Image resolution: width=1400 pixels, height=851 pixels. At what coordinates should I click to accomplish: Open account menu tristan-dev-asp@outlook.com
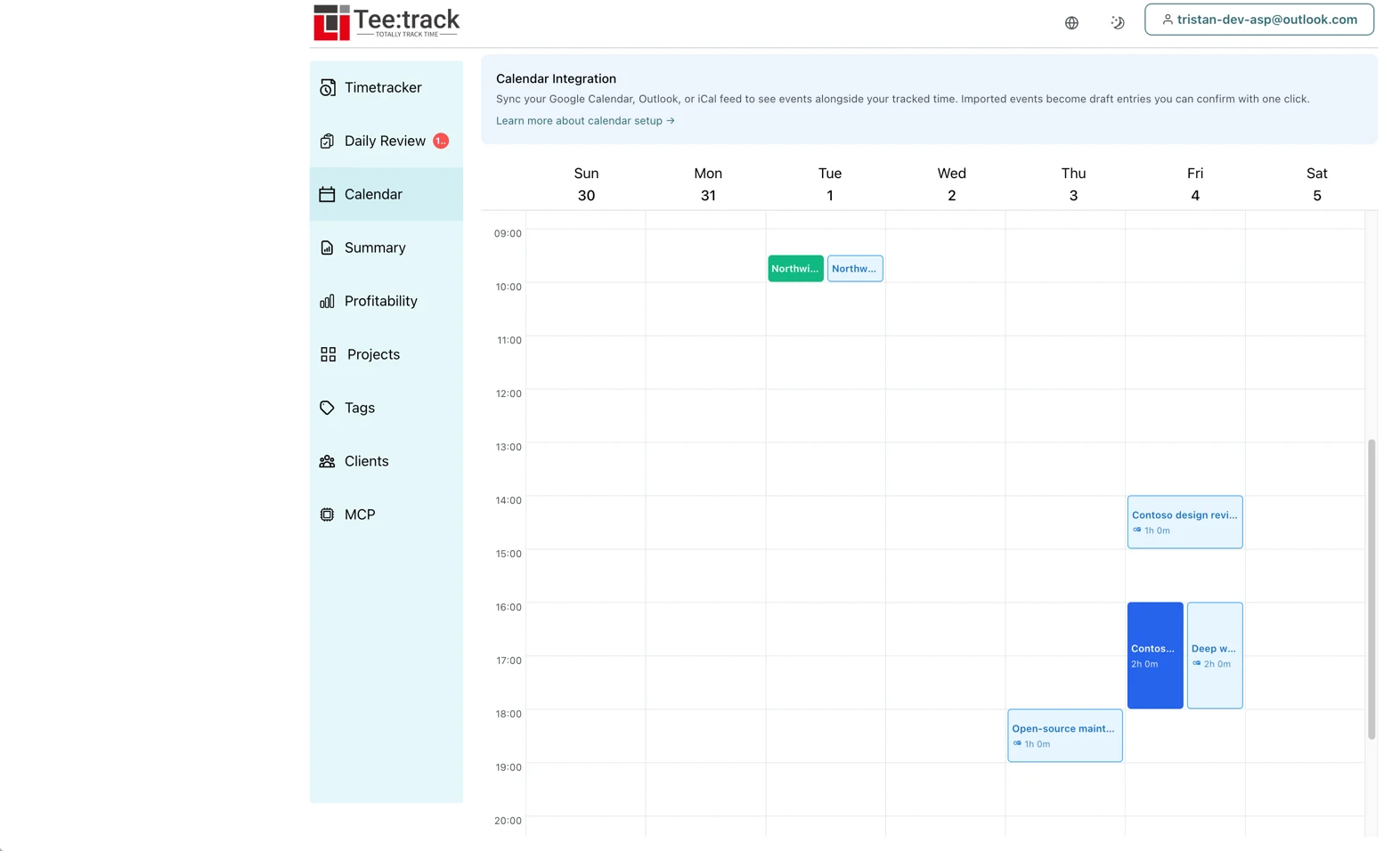coord(1258,20)
